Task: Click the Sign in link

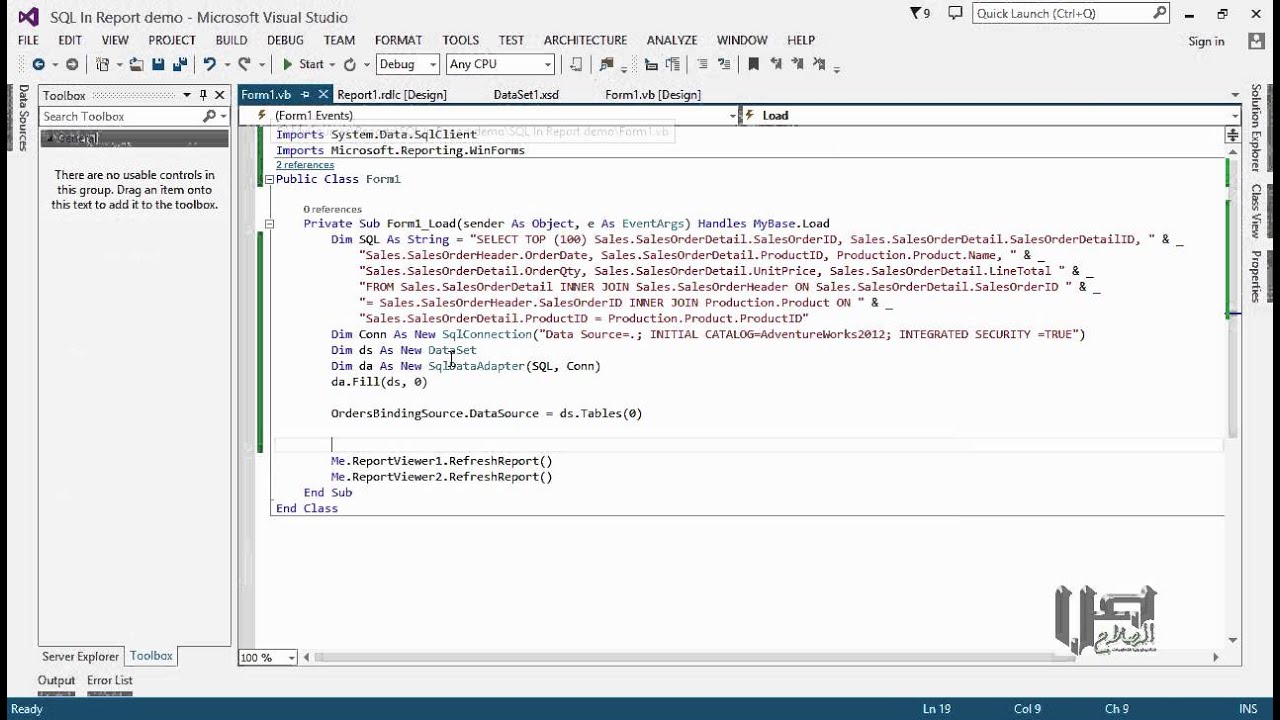Action: tap(1206, 41)
